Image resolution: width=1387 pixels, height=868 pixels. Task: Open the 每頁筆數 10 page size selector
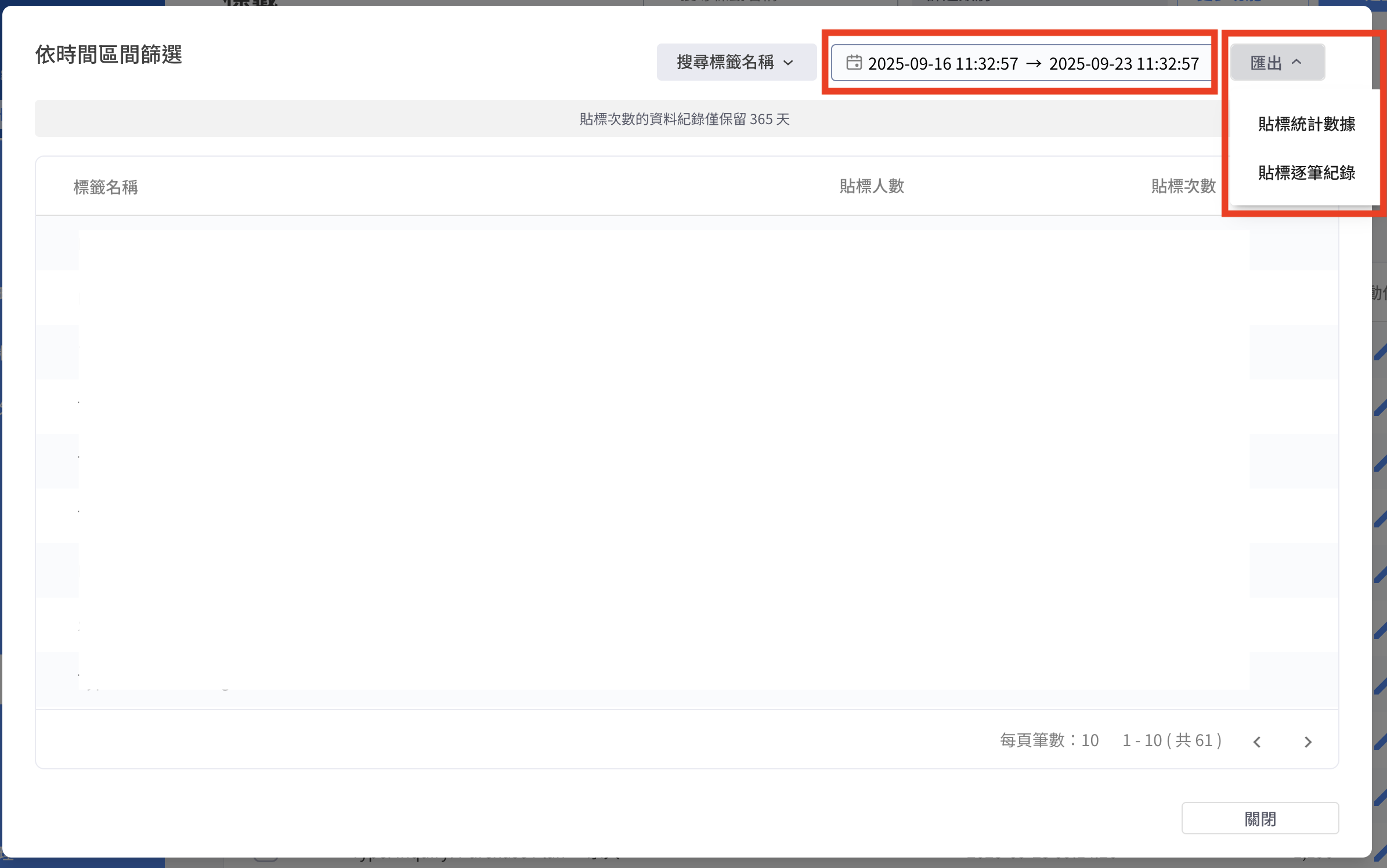[1049, 740]
